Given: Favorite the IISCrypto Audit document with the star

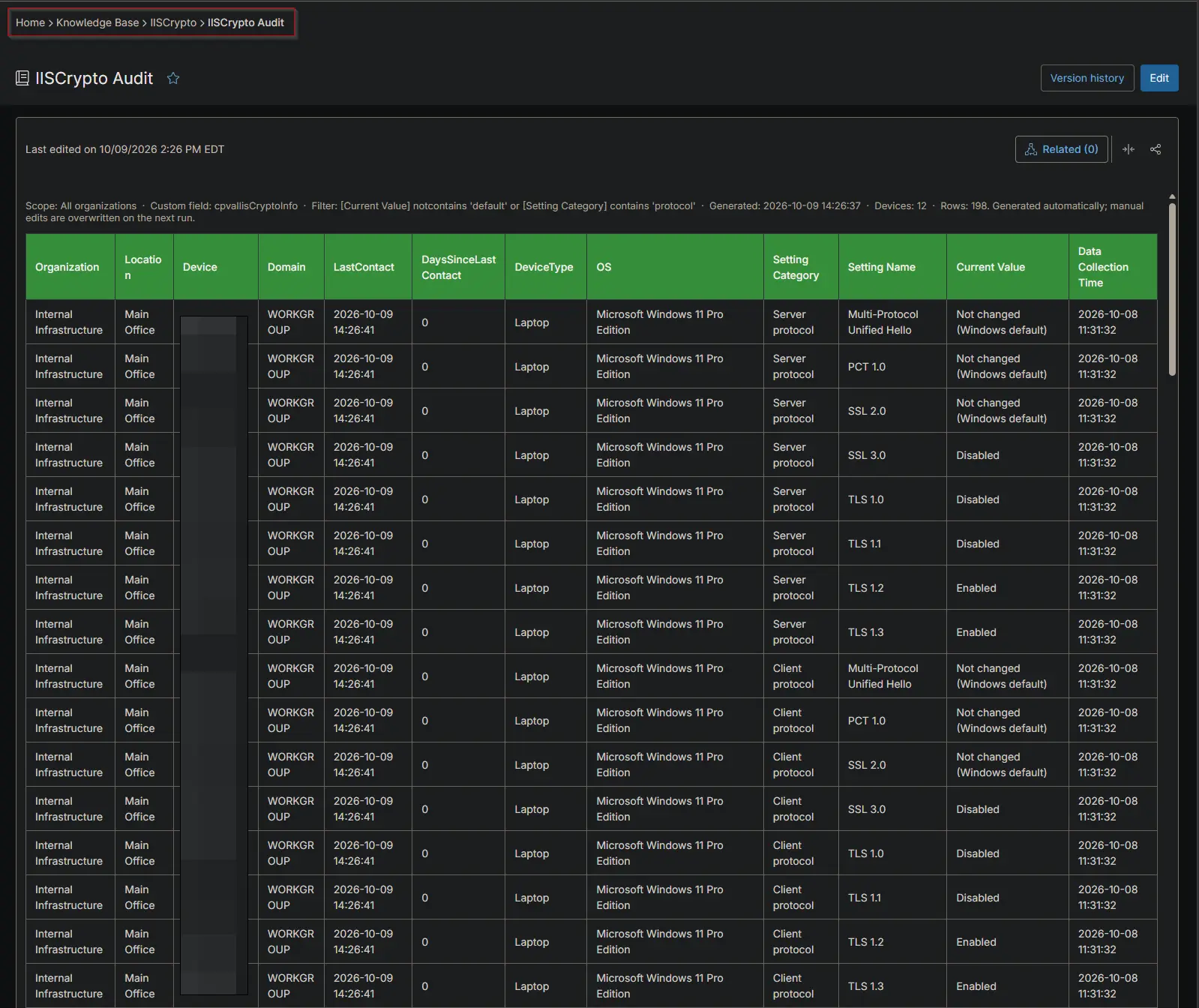Looking at the screenshot, I should (173, 78).
